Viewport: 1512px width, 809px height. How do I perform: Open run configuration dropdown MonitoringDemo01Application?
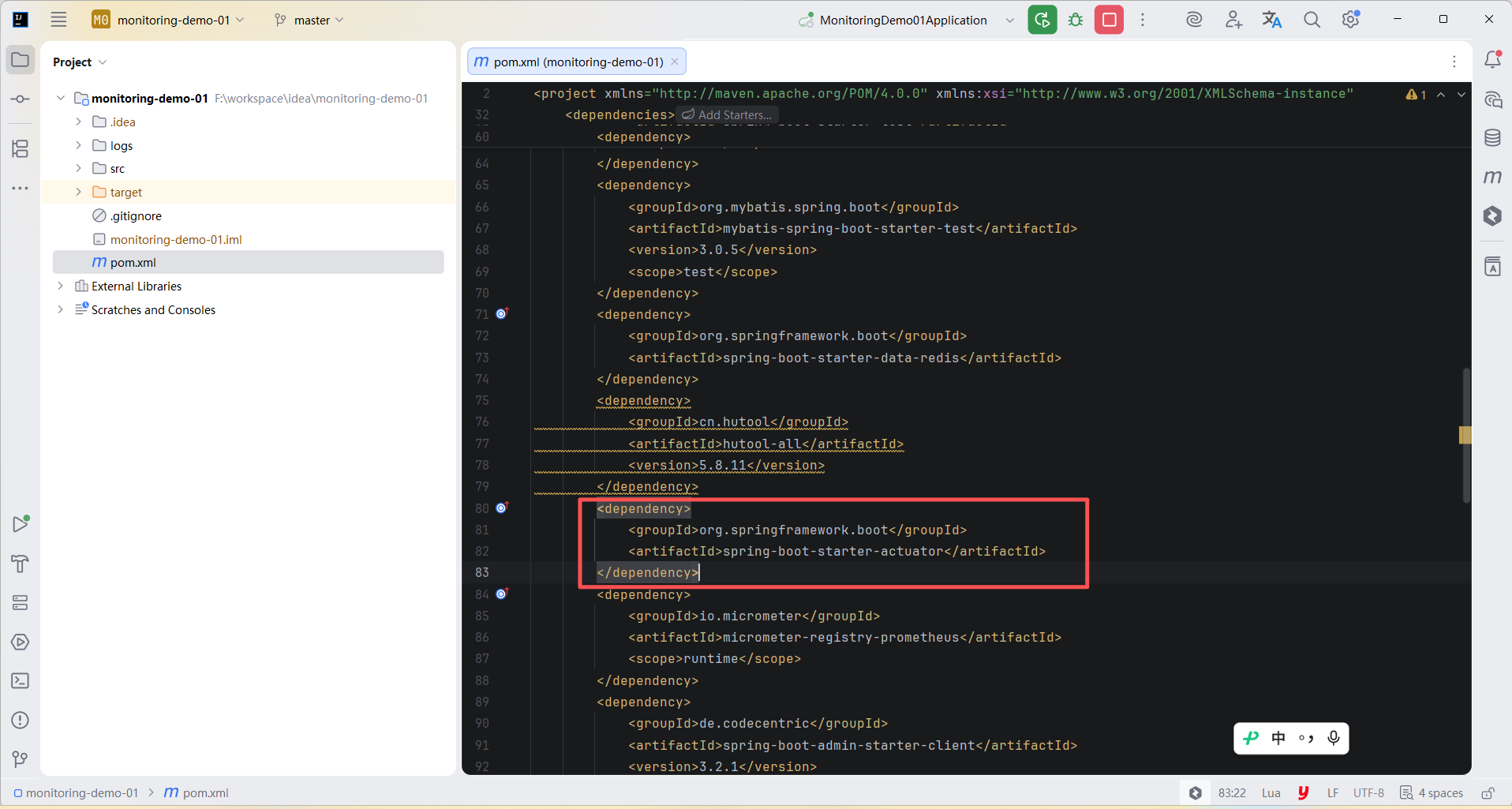[906, 20]
